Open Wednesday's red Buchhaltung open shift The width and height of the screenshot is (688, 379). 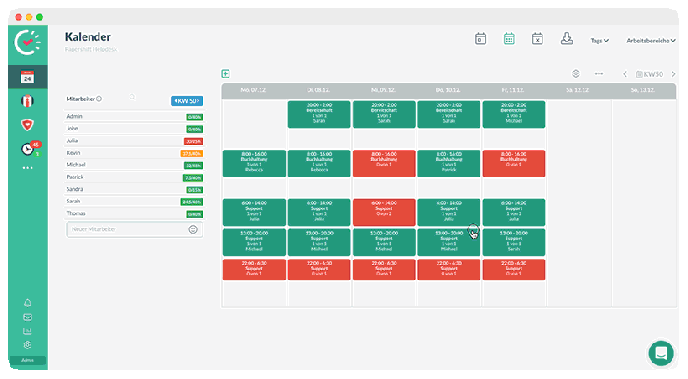384,164
